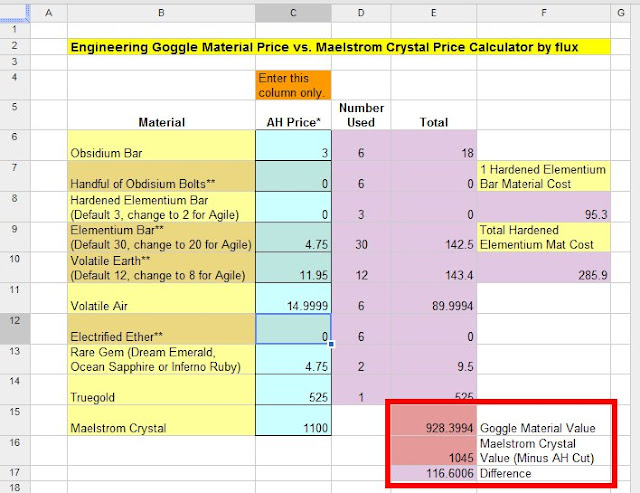Screen dimensions: 640x493
Task: Select column F header
Action: coord(543,13)
